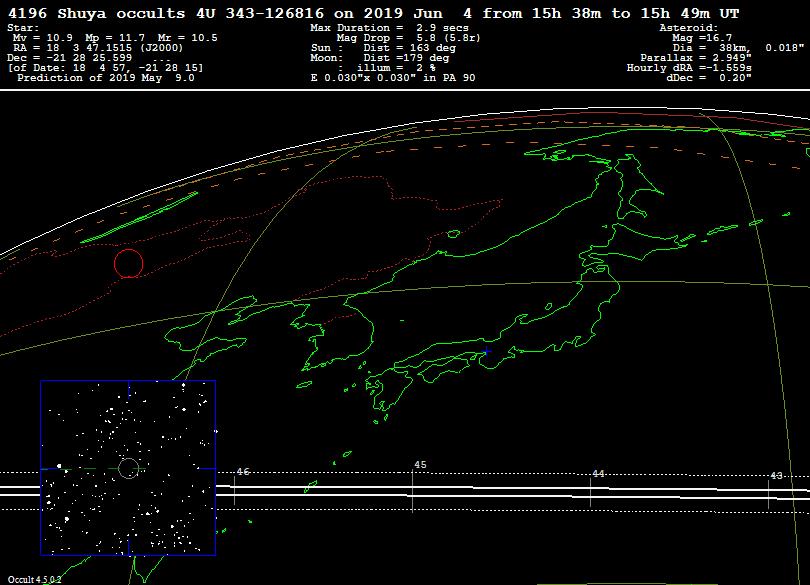810x585 pixels.
Task: Select "Max Duration = 2.9 secs" text
Action: tap(390, 28)
